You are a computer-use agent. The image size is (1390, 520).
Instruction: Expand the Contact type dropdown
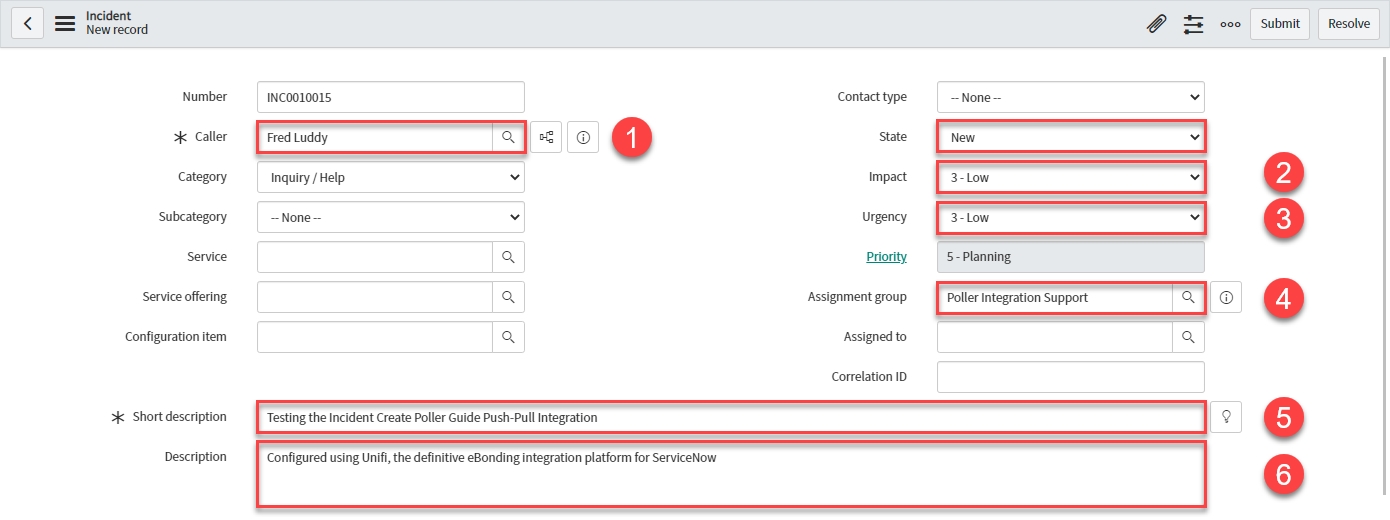click(x=1070, y=97)
